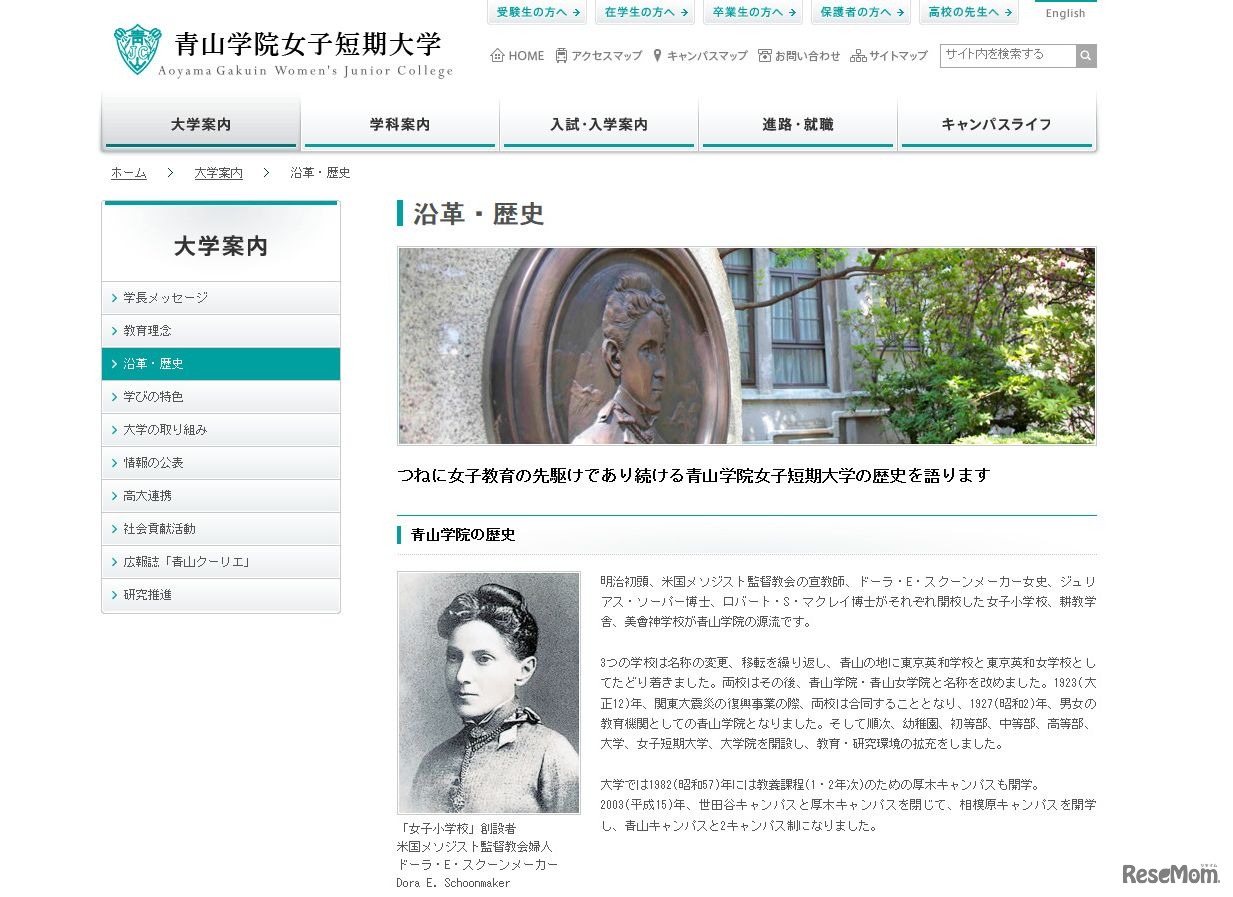Click the site search text field
The height and width of the screenshot is (897, 1233).
coord(1008,55)
